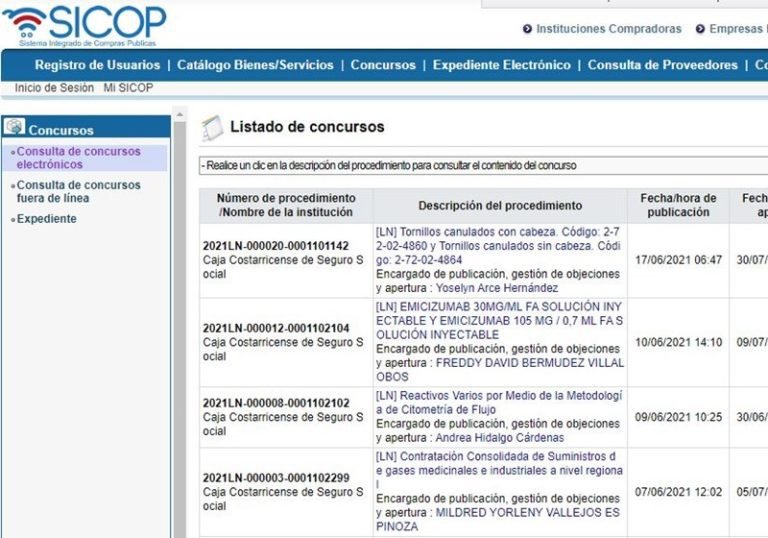Image resolution: width=768 pixels, height=538 pixels.
Task: Click the Instituciones Compradoras arrow bullet
Action: [x=527, y=29]
